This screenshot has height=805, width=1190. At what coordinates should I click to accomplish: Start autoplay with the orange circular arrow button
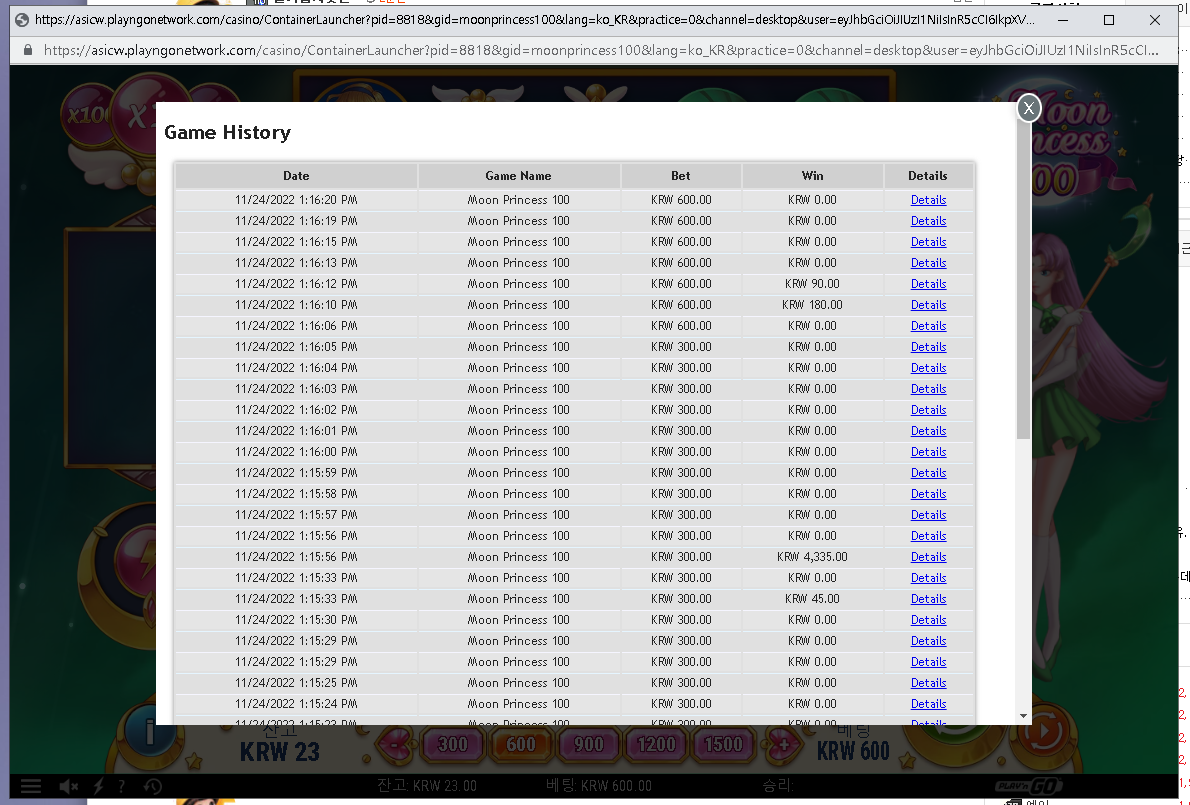click(x=1046, y=733)
